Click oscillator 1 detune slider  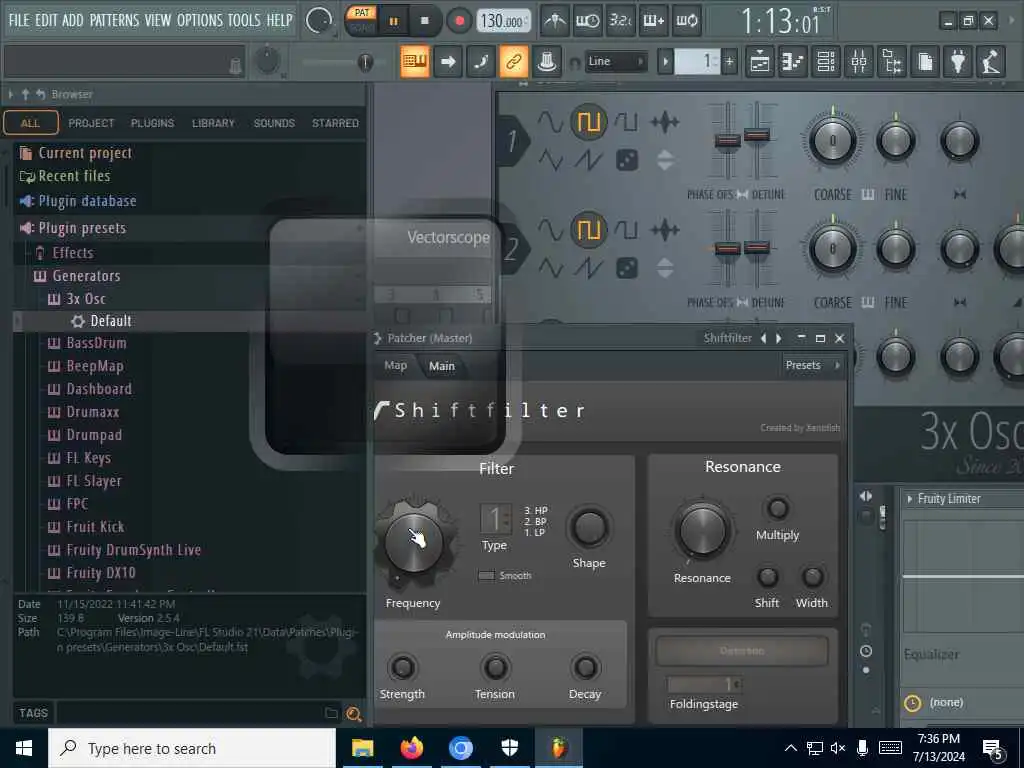click(x=757, y=135)
